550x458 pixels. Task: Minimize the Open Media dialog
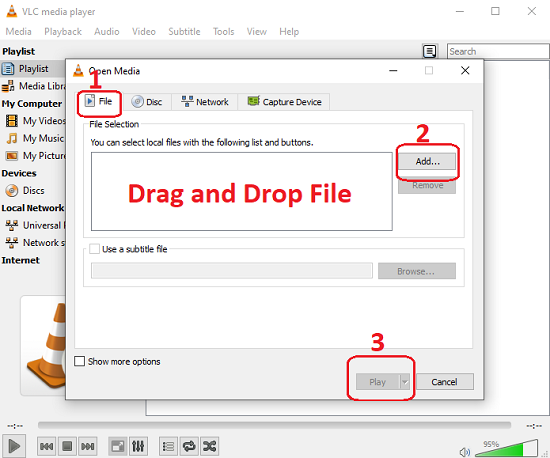393,70
